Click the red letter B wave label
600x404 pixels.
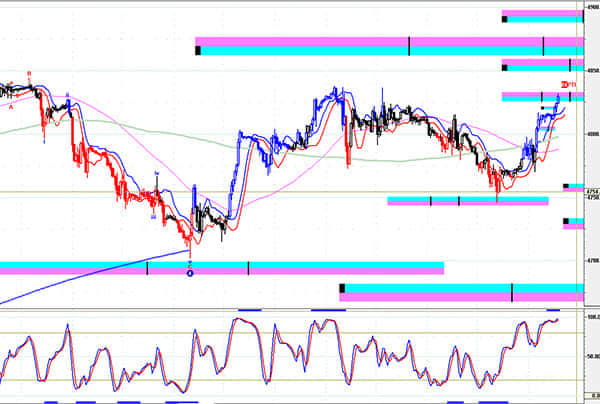[29, 73]
